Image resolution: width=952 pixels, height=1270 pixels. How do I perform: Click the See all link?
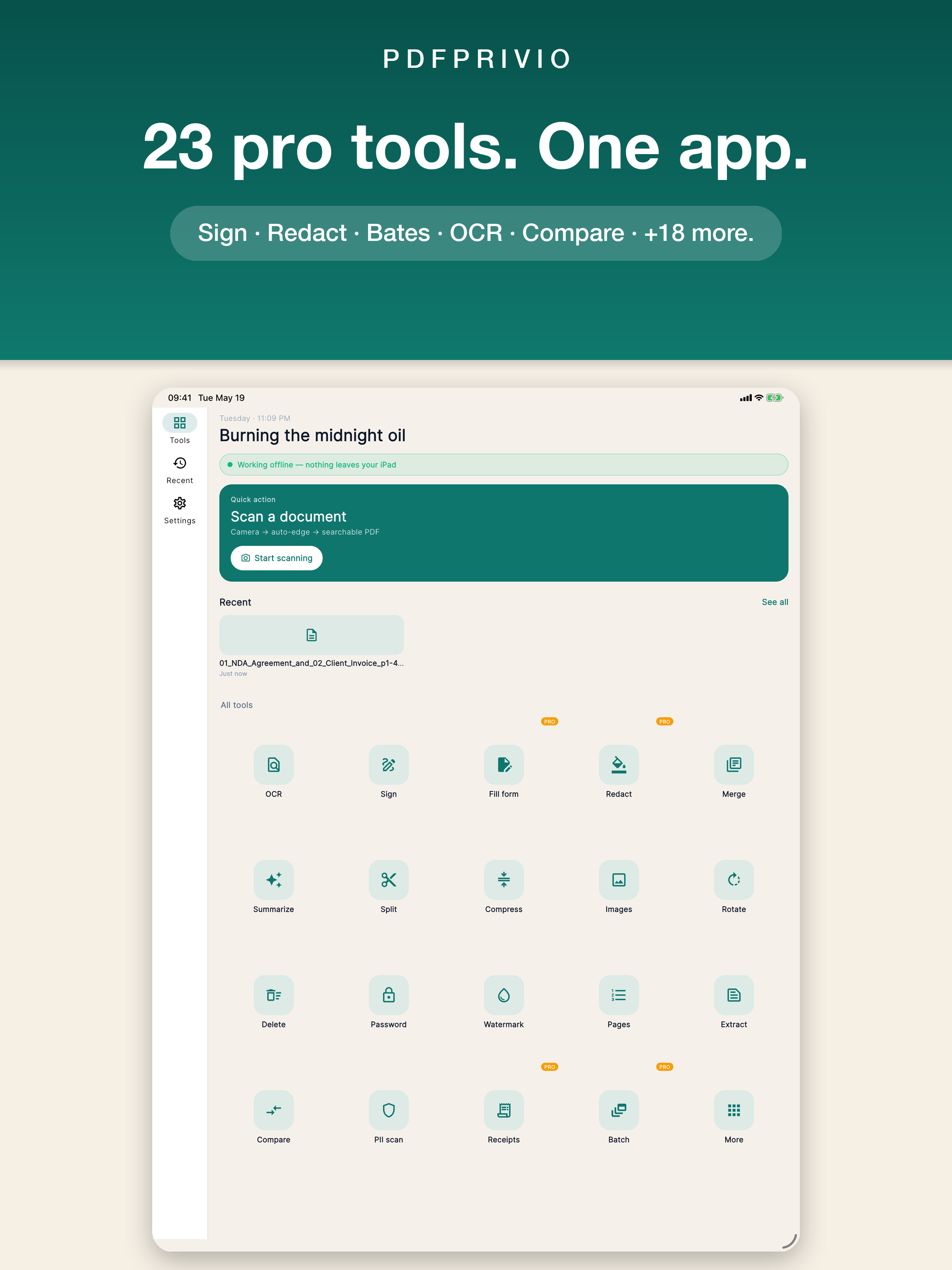tap(775, 602)
